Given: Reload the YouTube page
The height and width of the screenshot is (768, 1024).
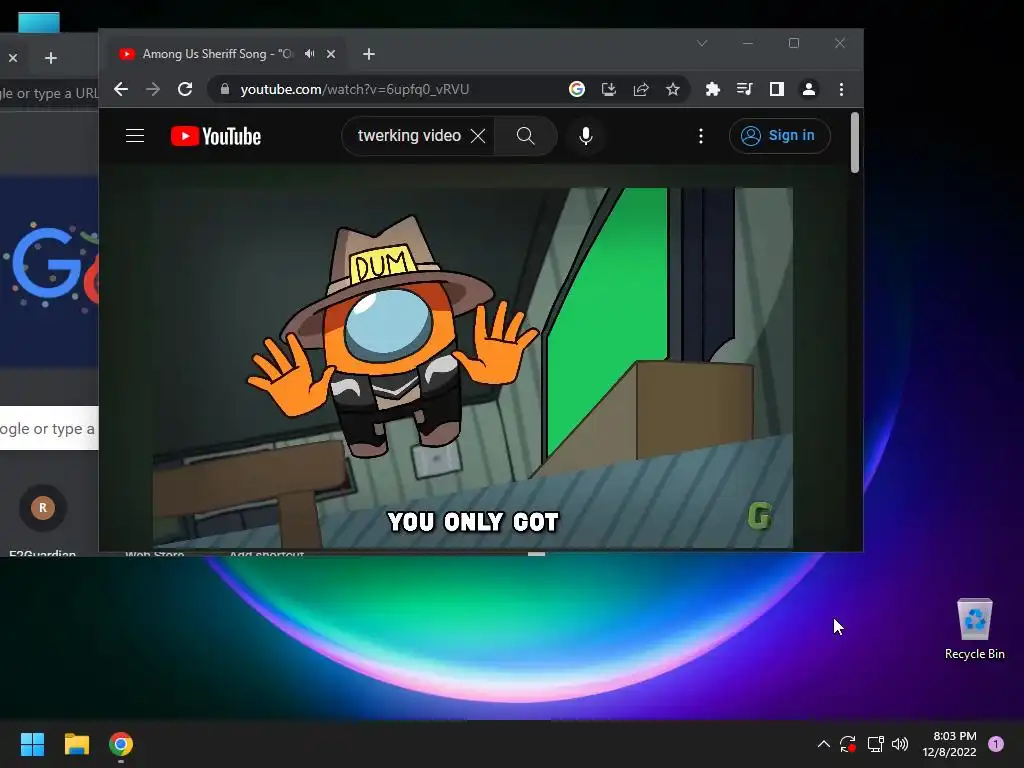Looking at the screenshot, I should tap(185, 89).
